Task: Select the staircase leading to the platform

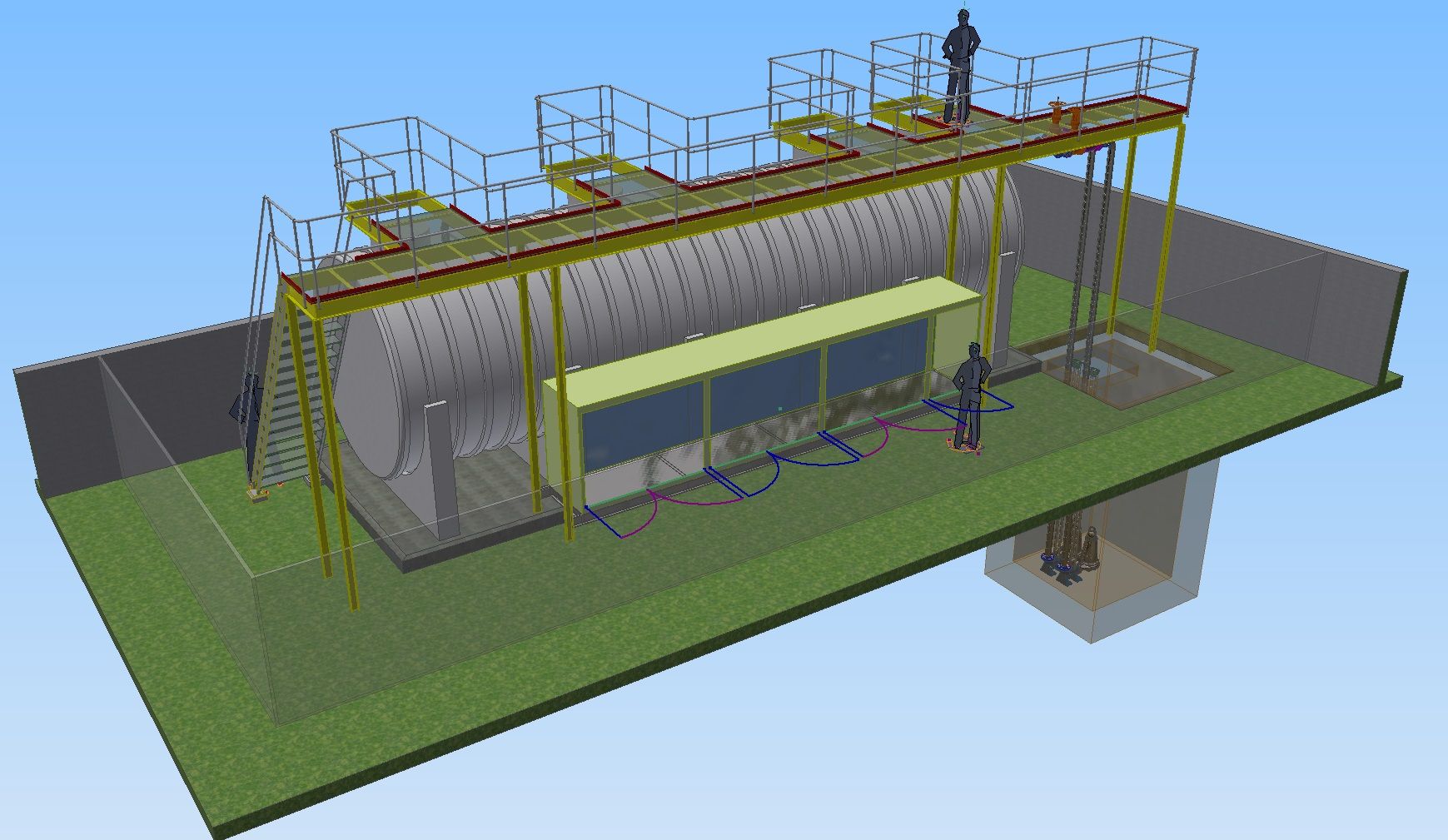Action: point(291,400)
